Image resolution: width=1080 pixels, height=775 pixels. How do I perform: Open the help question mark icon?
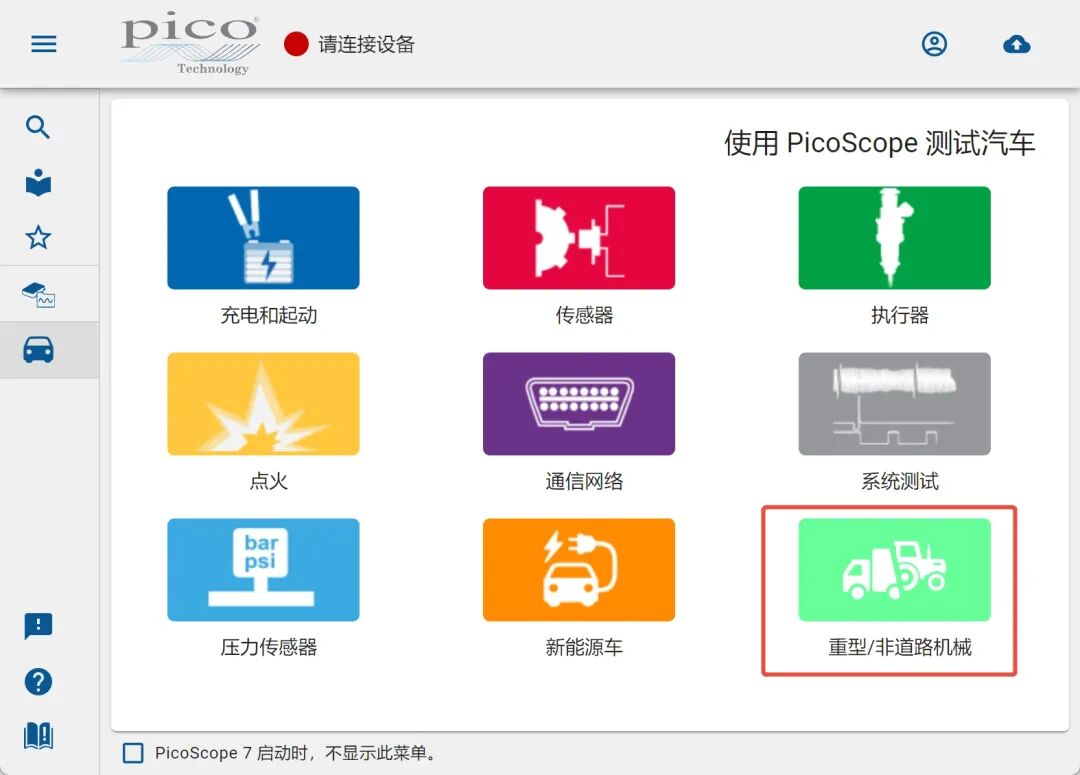pos(38,682)
